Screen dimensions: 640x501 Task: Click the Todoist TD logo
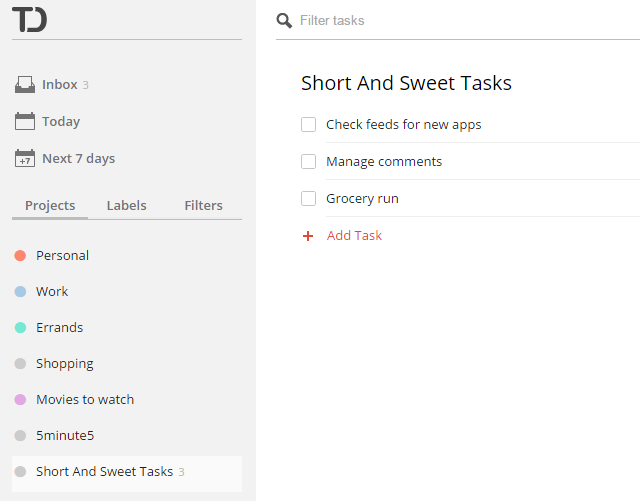(29, 20)
